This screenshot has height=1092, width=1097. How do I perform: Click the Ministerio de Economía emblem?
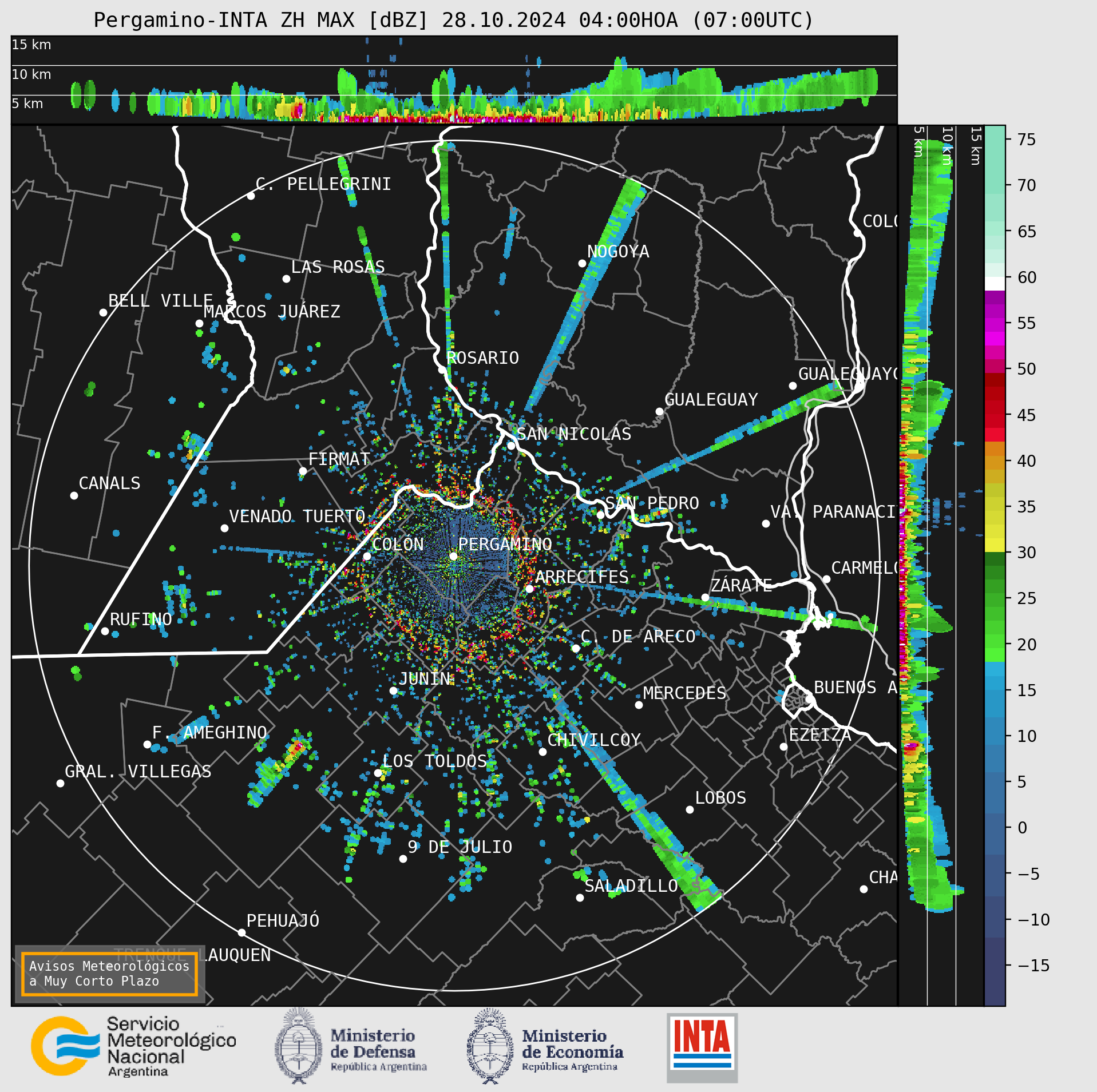490,1047
